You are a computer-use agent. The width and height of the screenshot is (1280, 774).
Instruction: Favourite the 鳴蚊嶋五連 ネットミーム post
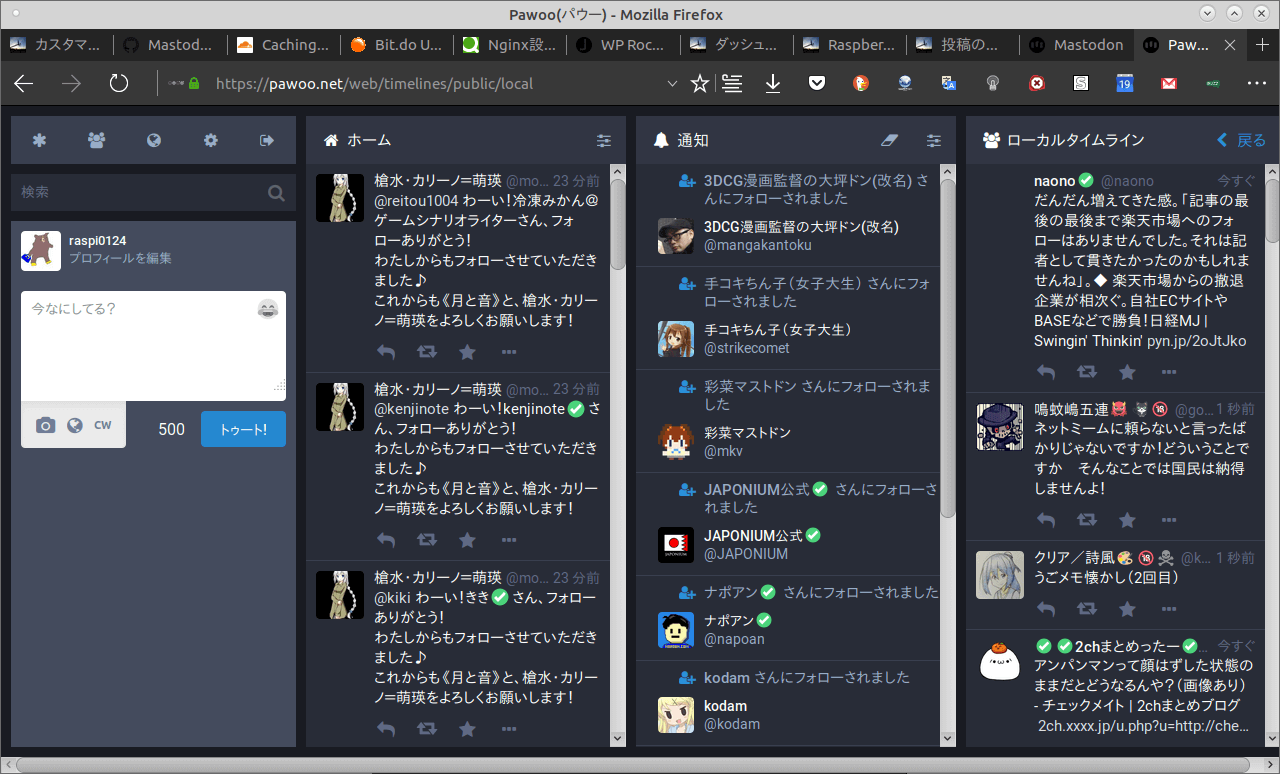pyautogui.click(x=1127, y=520)
